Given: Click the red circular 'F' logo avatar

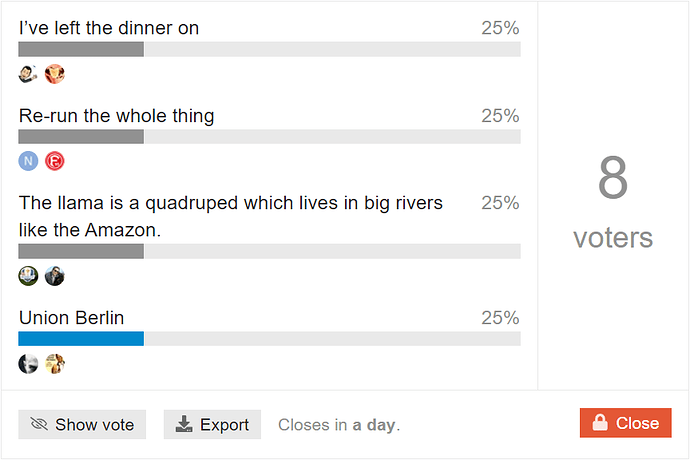Looking at the screenshot, I should (55, 161).
